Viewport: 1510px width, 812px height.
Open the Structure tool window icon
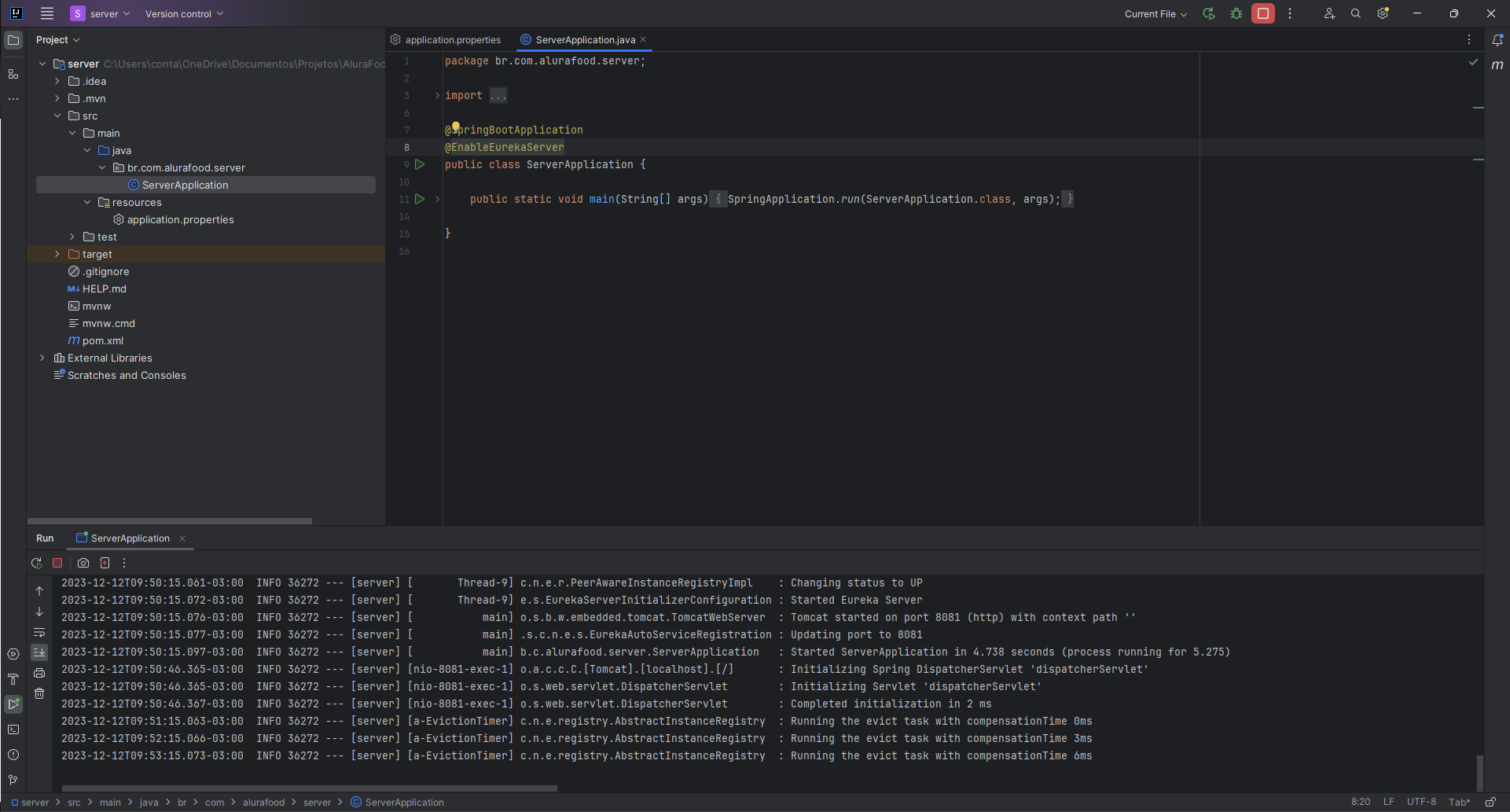[13, 74]
